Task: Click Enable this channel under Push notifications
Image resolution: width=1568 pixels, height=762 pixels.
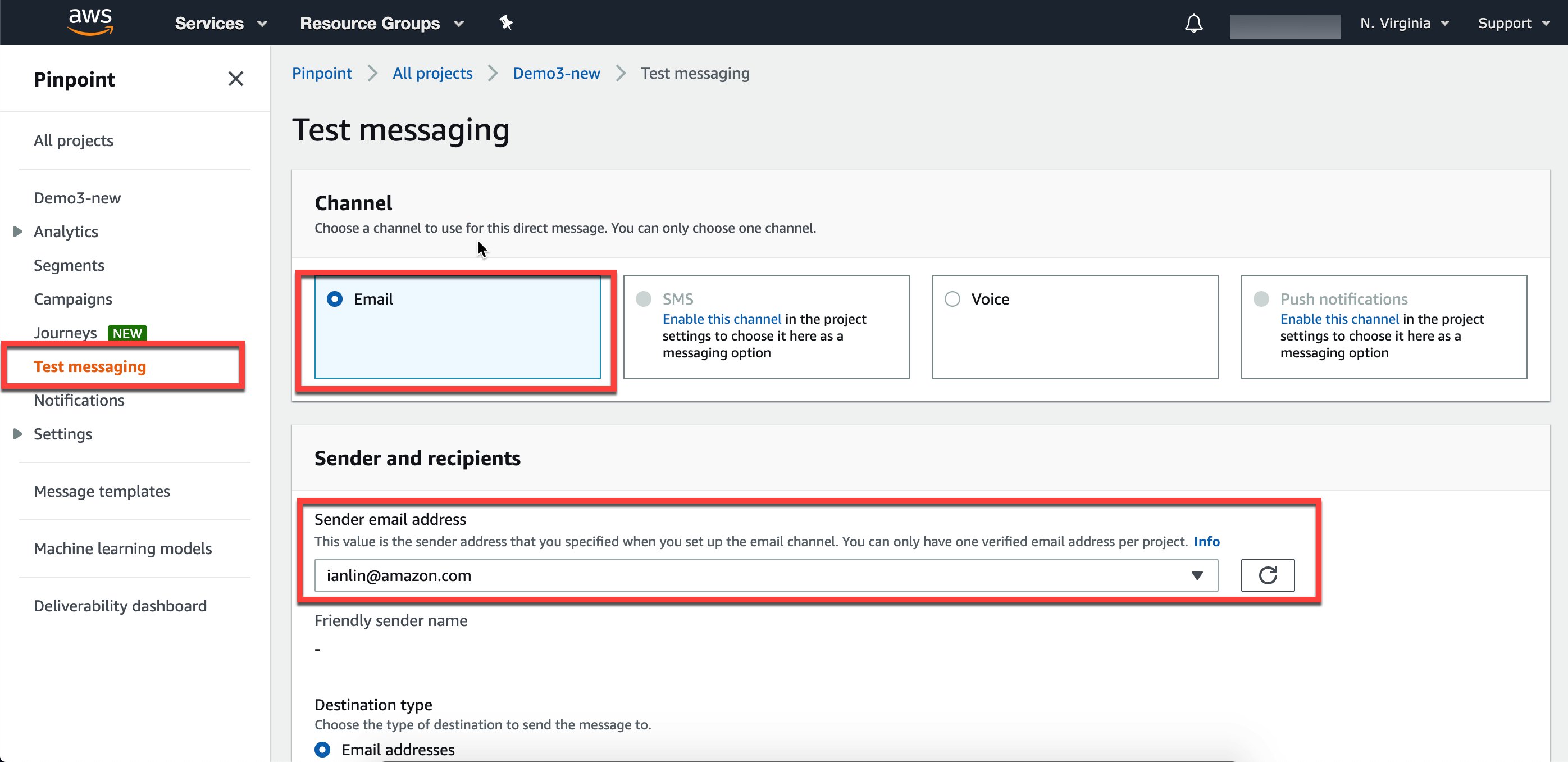Action: [1339, 319]
